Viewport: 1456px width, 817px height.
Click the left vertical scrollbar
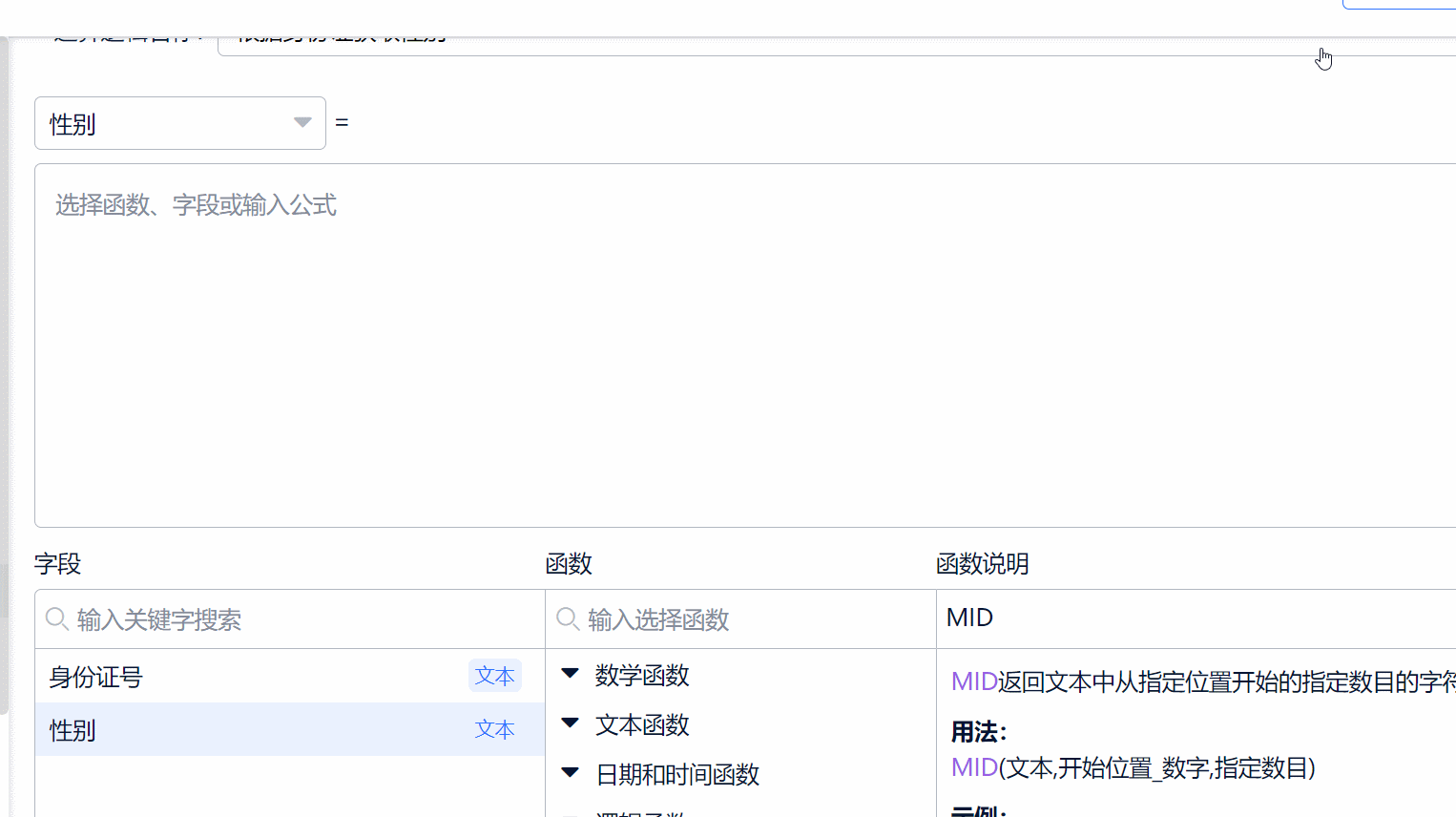pyautogui.click(x=4, y=382)
